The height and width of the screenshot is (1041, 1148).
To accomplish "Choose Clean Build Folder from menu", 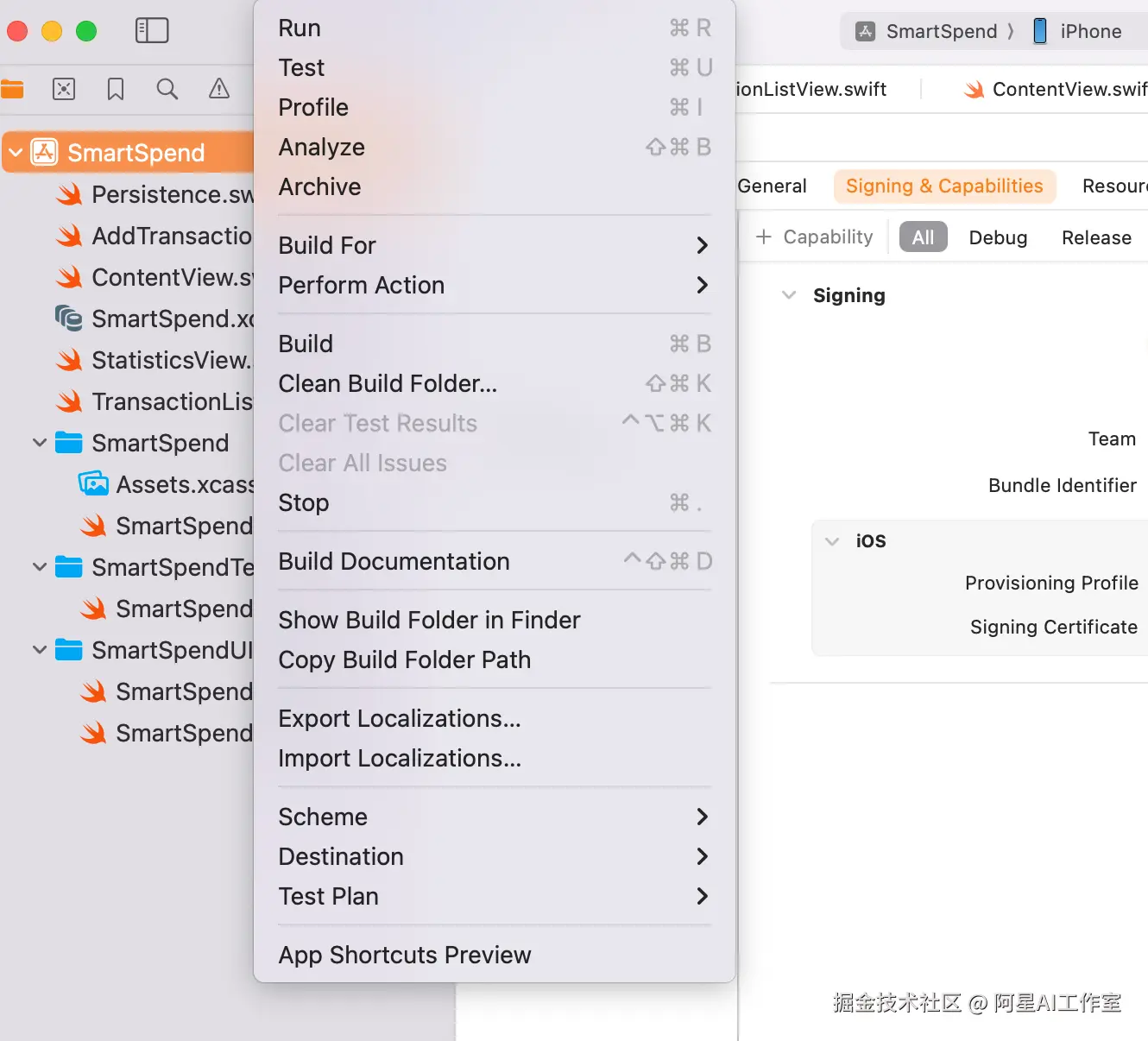I will click(388, 384).
